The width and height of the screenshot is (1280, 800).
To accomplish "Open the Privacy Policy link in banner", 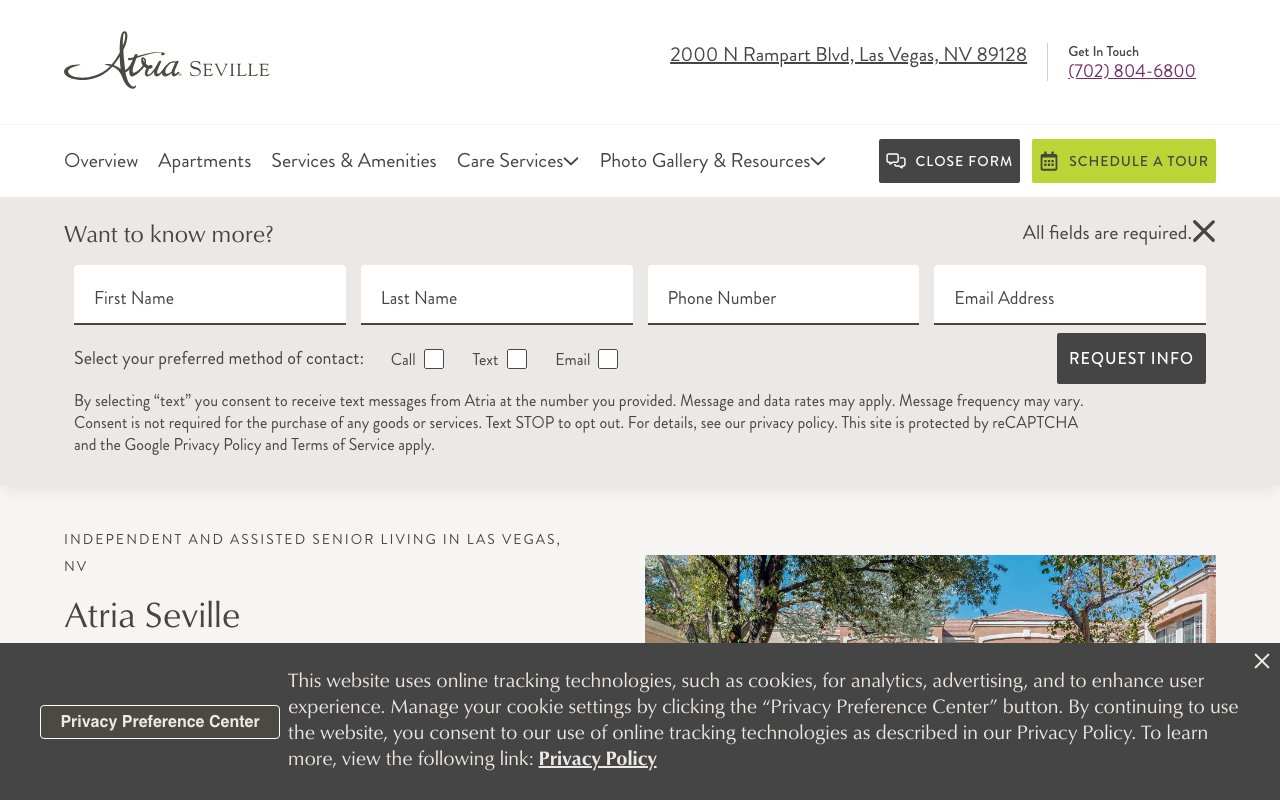I will pyautogui.click(x=598, y=759).
